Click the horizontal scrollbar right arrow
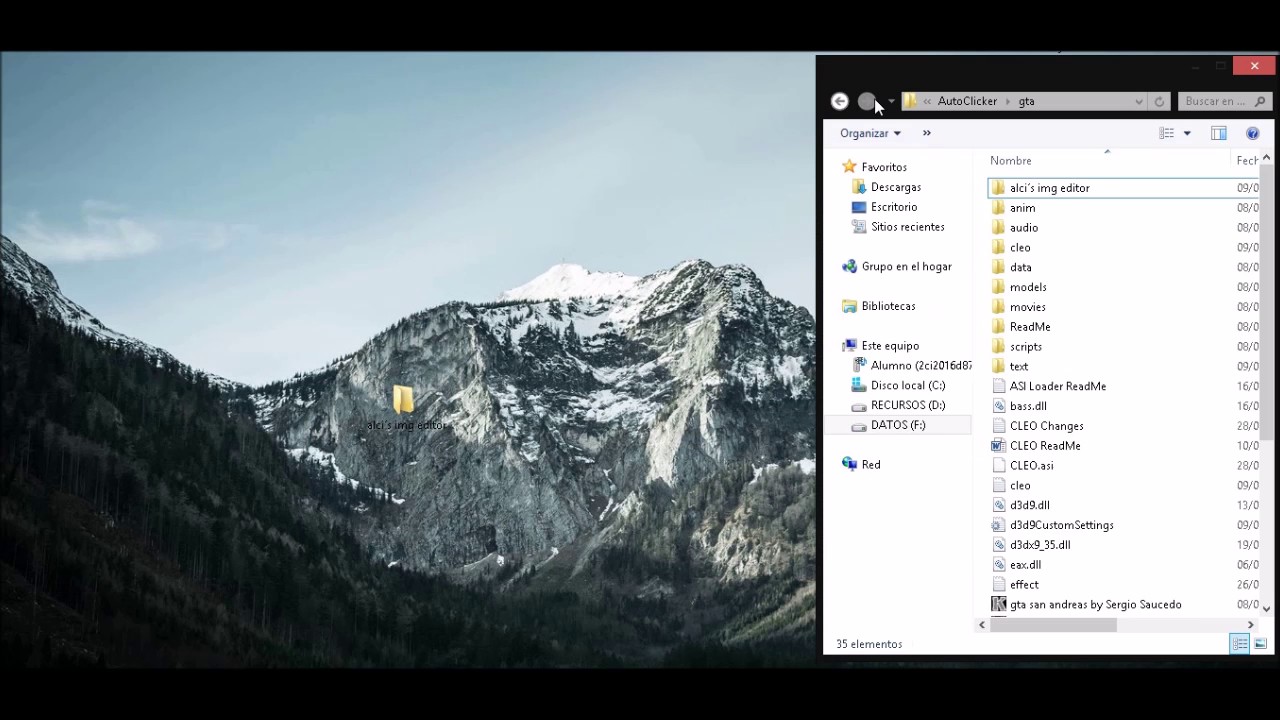 pos(1250,625)
